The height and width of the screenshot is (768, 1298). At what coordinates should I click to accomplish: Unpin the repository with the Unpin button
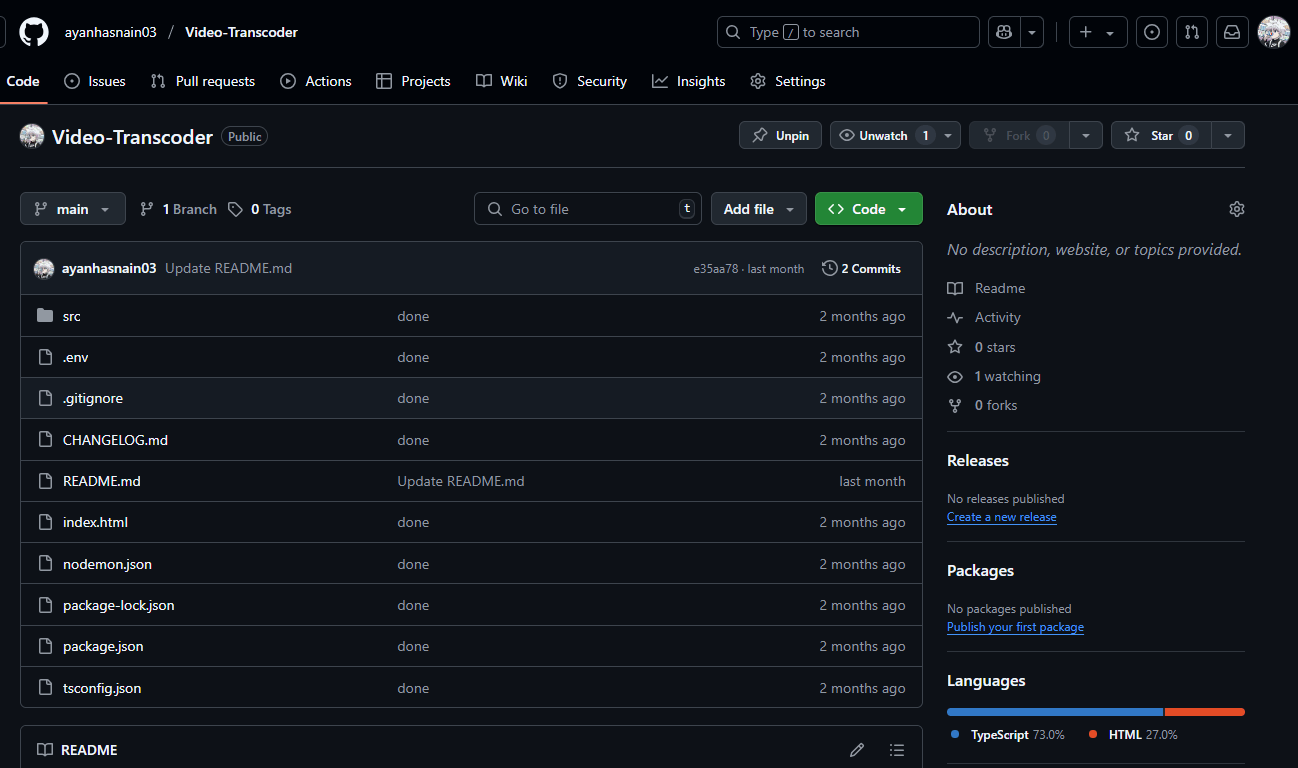pos(780,135)
